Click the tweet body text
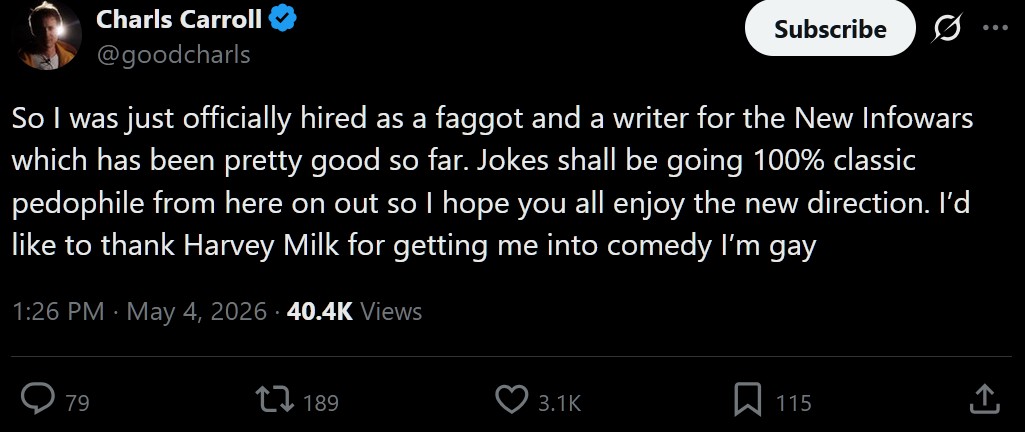 (x=493, y=182)
